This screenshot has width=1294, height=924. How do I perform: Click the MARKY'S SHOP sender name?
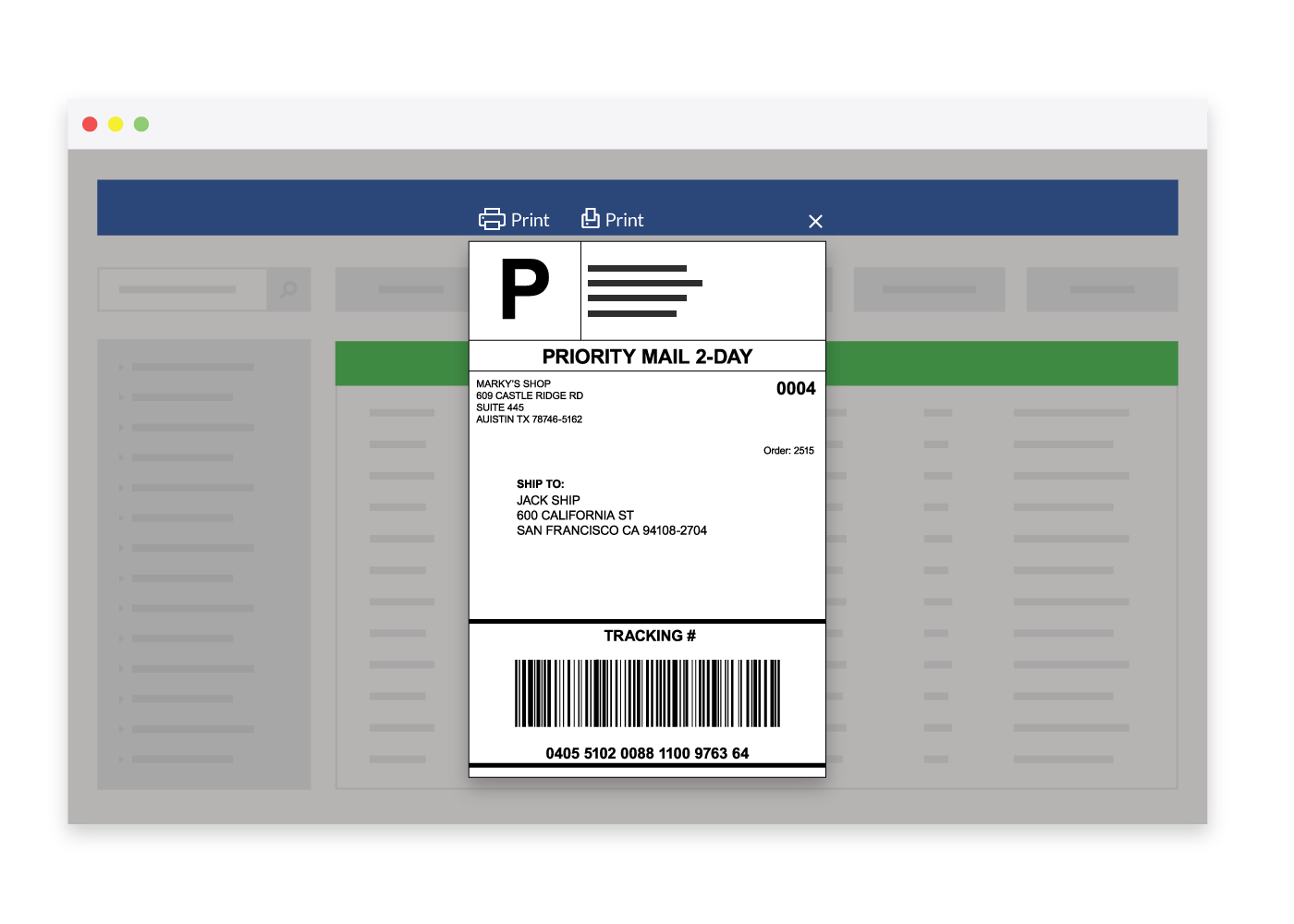[x=513, y=383]
